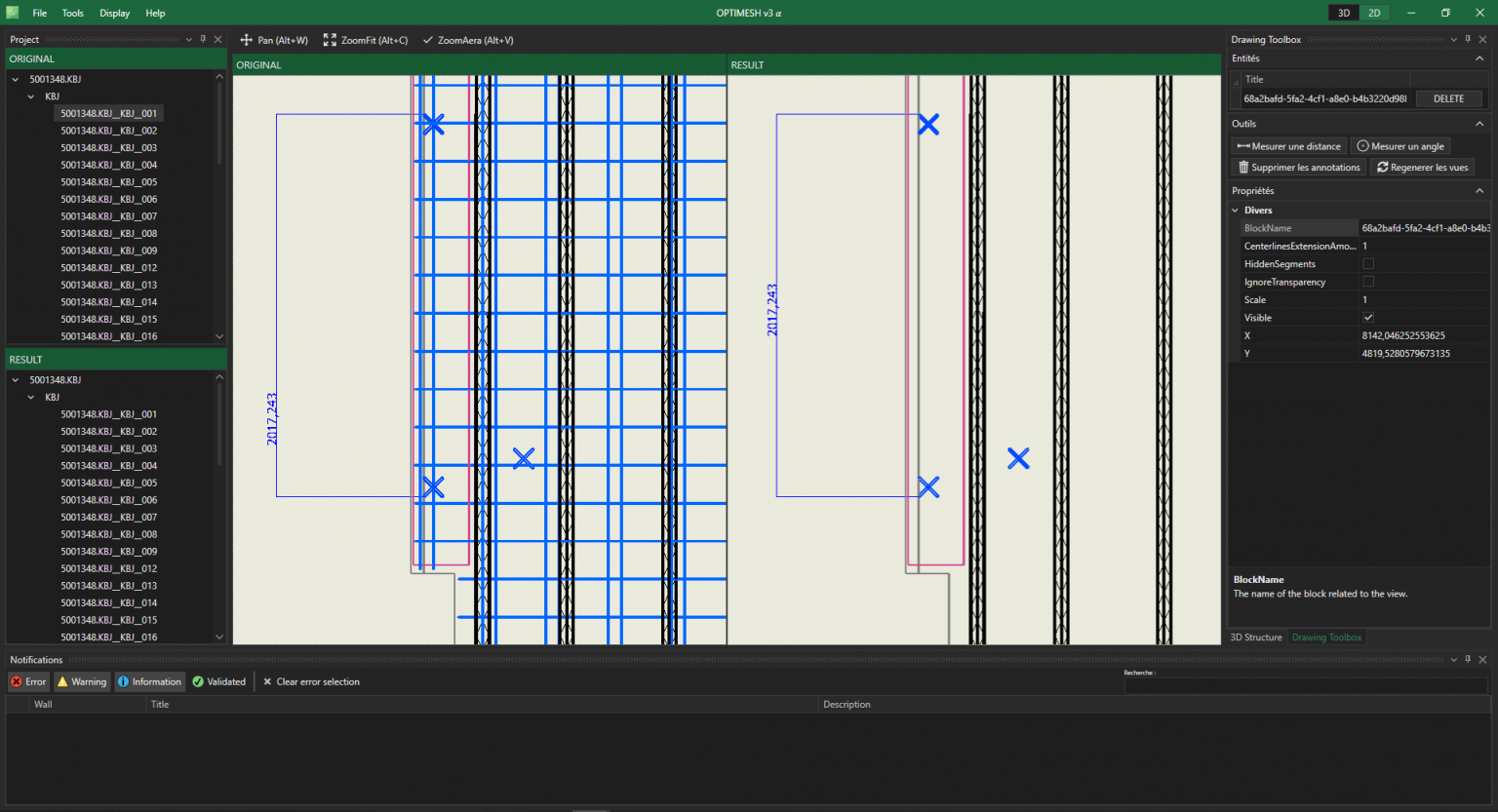This screenshot has height=812, width=1498.
Task: Select the Pan tool
Action: [x=274, y=40]
